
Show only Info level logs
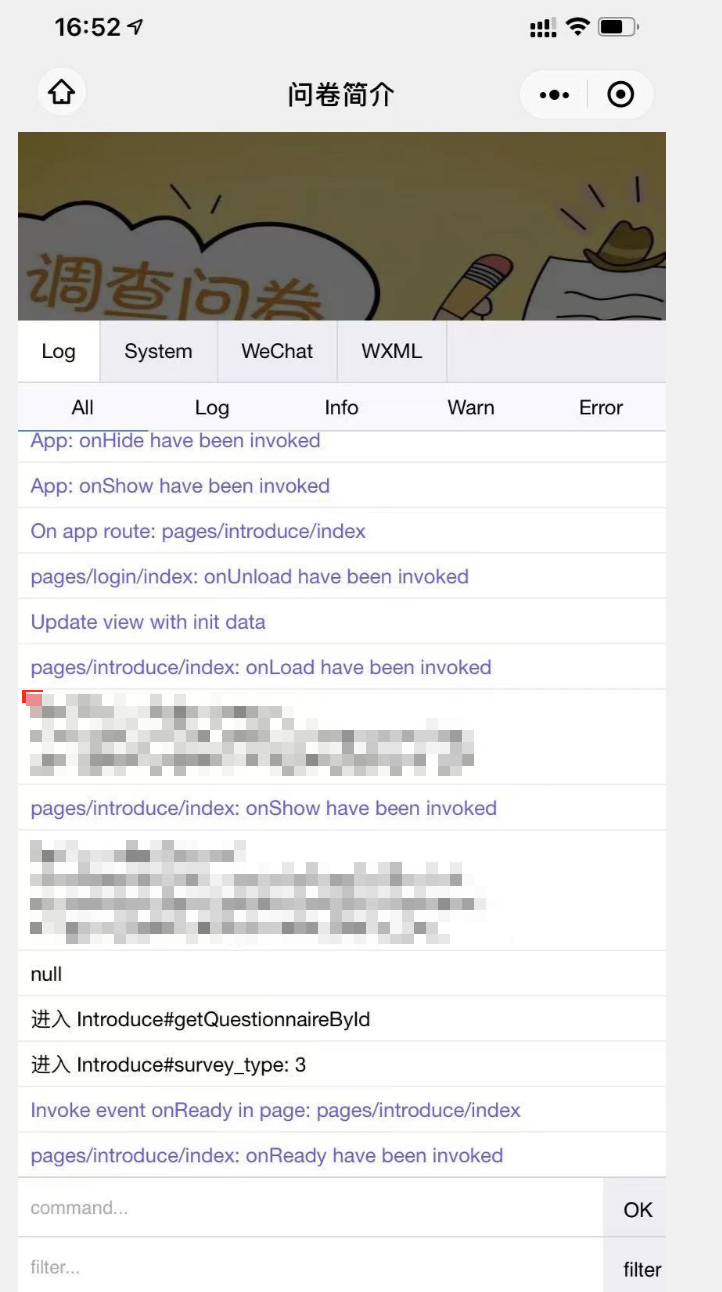coord(341,407)
